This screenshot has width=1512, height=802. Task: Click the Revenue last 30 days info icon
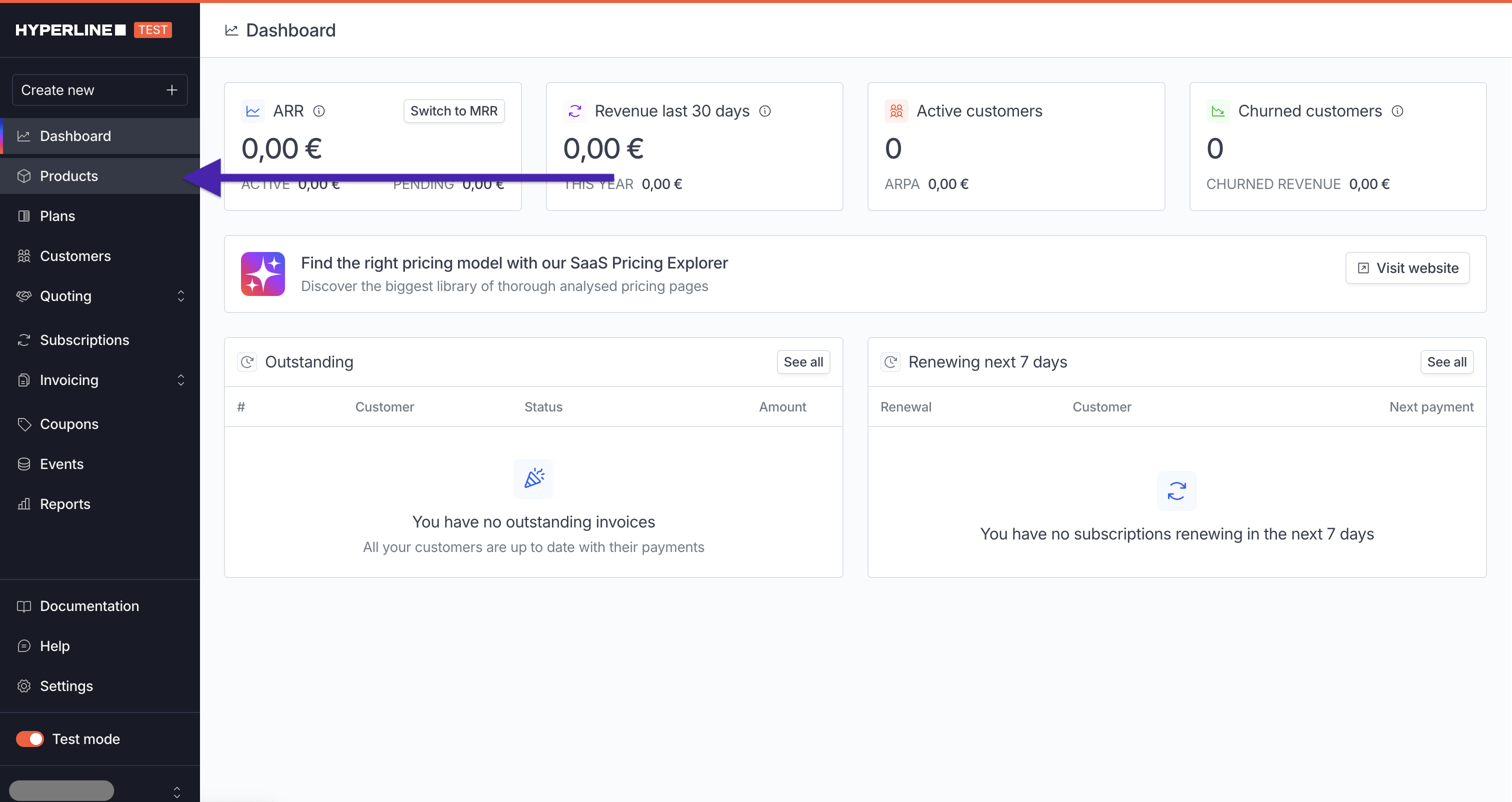coord(765,111)
